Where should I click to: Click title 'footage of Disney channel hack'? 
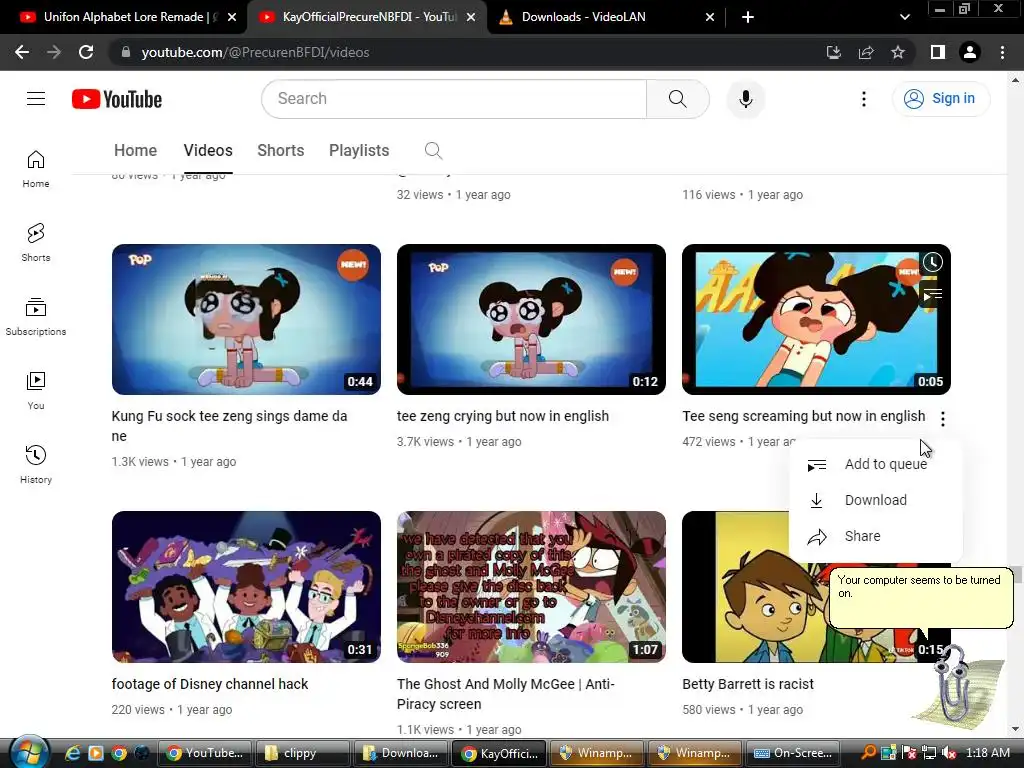[x=210, y=684]
